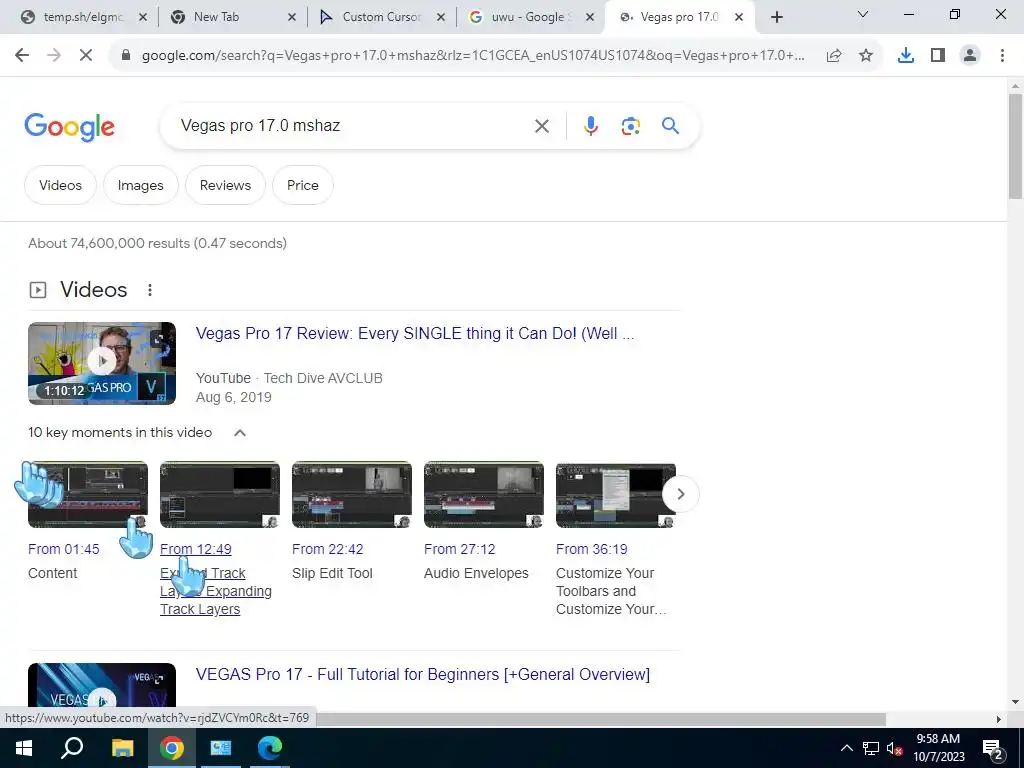Close the uwu Google tab
1024x768 pixels.
pyautogui.click(x=590, y=18)
